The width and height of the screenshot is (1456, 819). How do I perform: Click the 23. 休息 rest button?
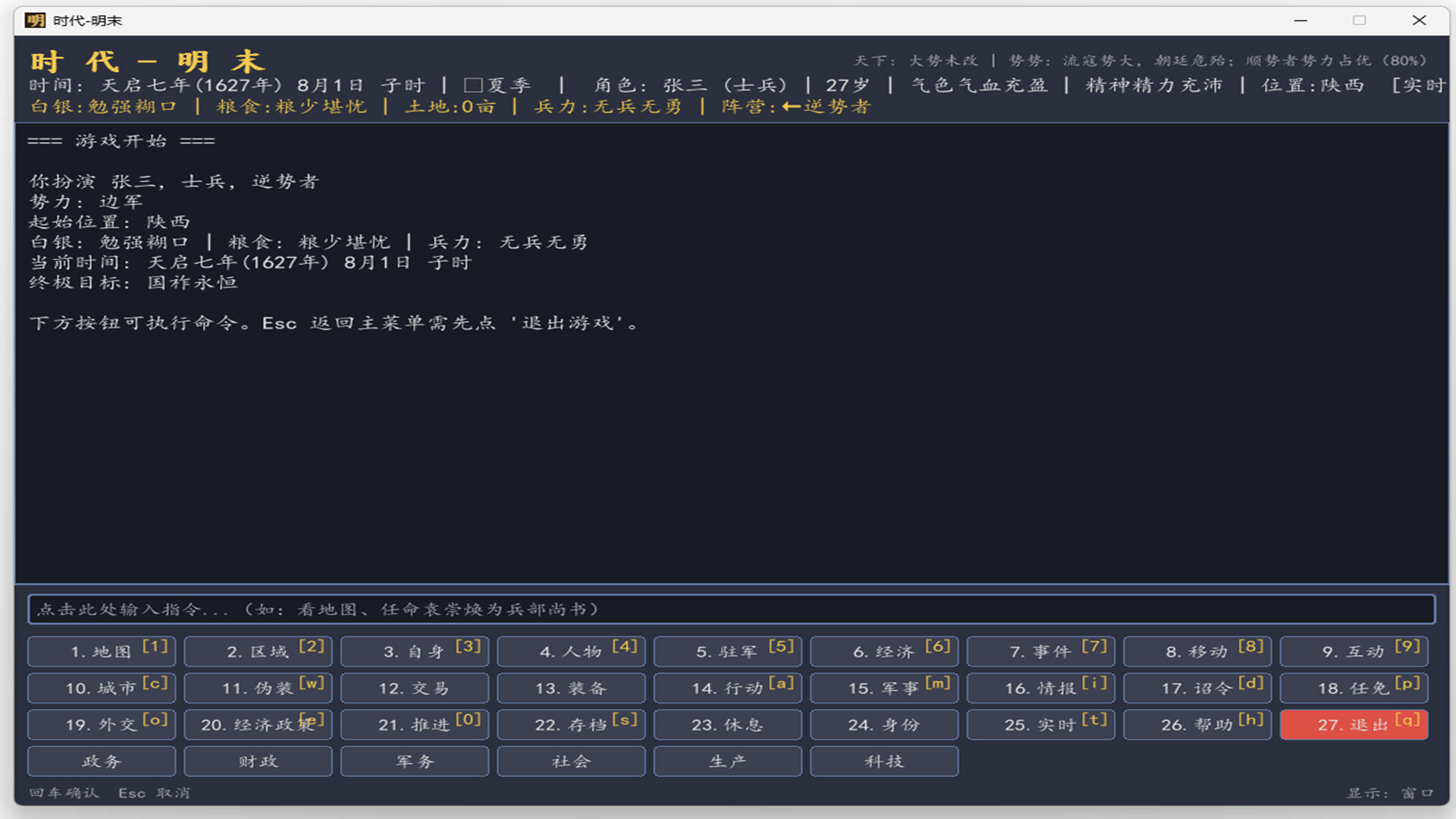click(x=728, y=724)
